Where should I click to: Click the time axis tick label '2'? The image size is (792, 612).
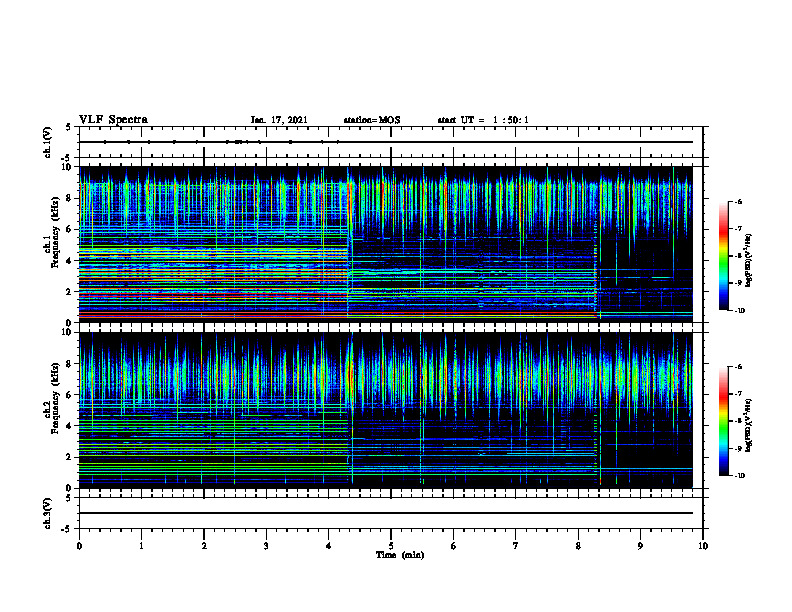coord(204,546)
